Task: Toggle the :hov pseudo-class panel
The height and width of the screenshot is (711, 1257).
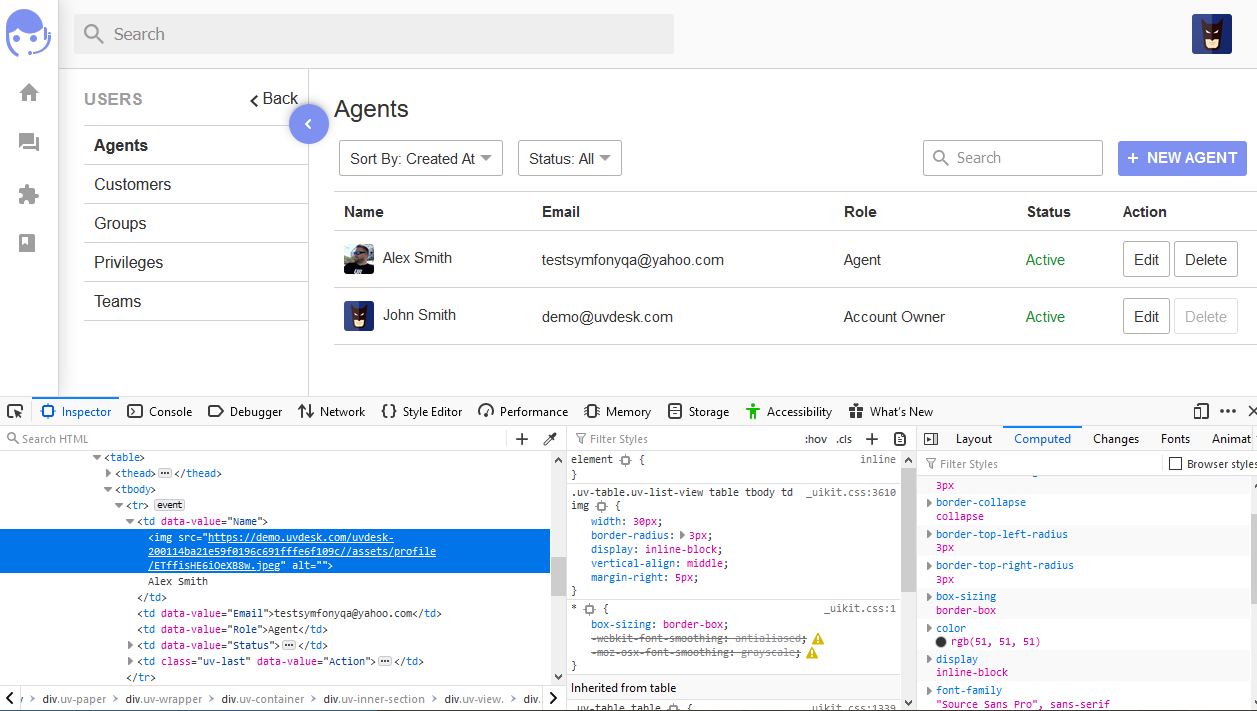Action: pos(816,439)
